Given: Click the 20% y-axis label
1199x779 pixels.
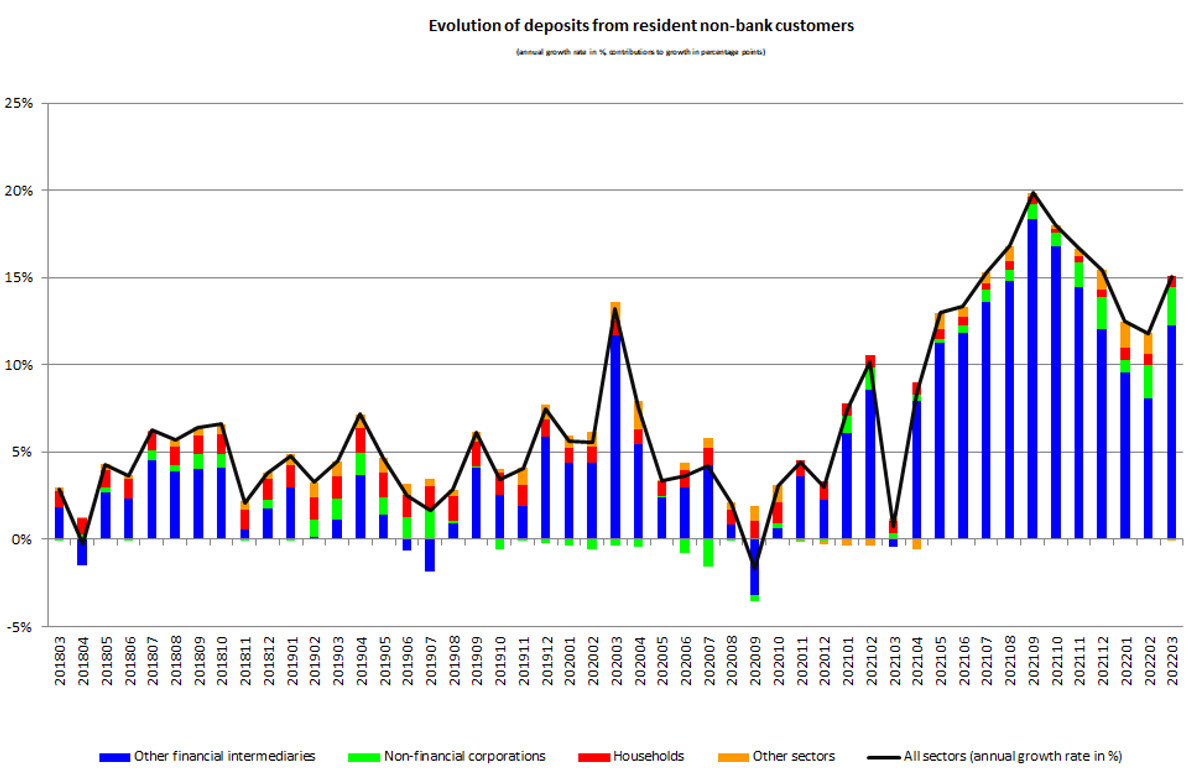Looking at the screenshot, I should [x=19, y=190].
